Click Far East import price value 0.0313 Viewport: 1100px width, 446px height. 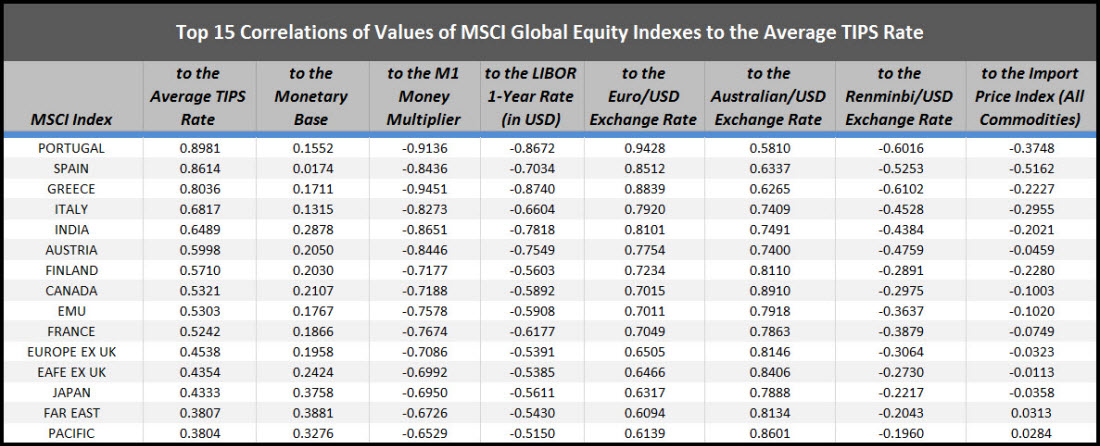tap(1032, 413)
